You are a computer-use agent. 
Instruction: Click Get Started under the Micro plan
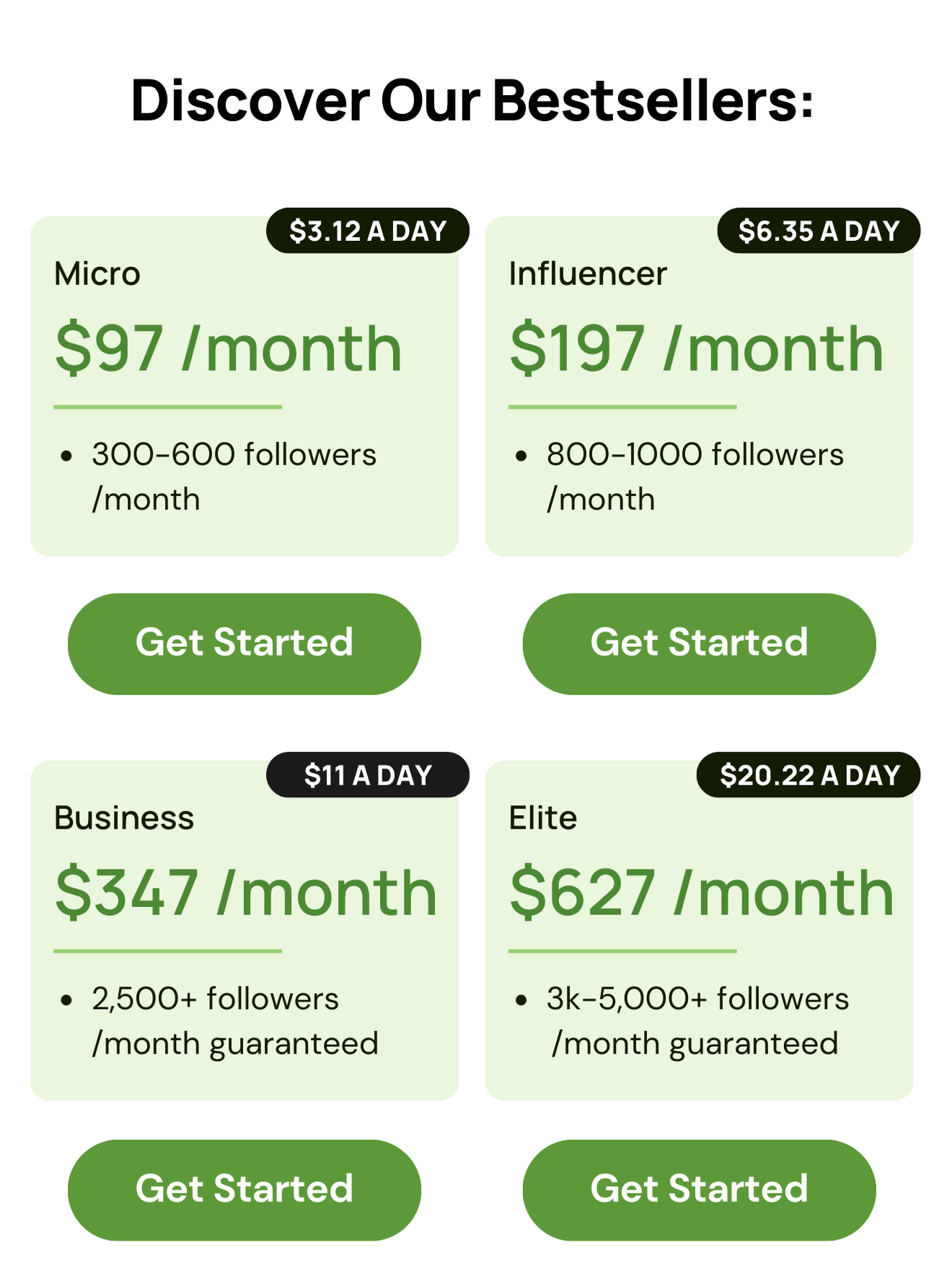pos(244,643)
